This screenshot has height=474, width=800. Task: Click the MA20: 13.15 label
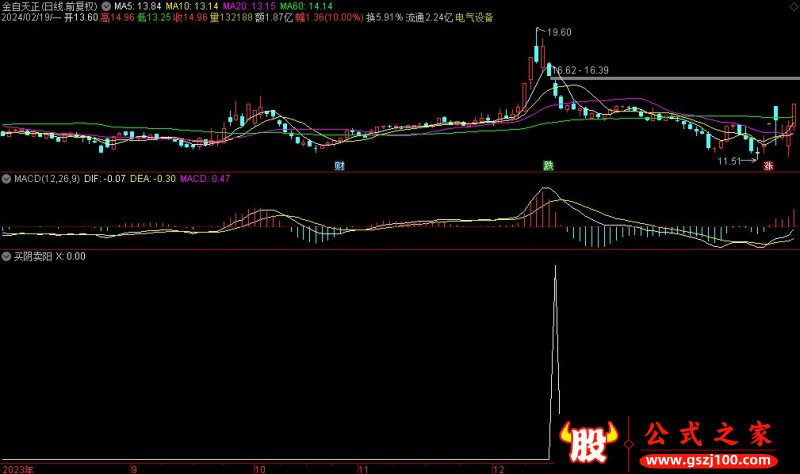point(249,6)
